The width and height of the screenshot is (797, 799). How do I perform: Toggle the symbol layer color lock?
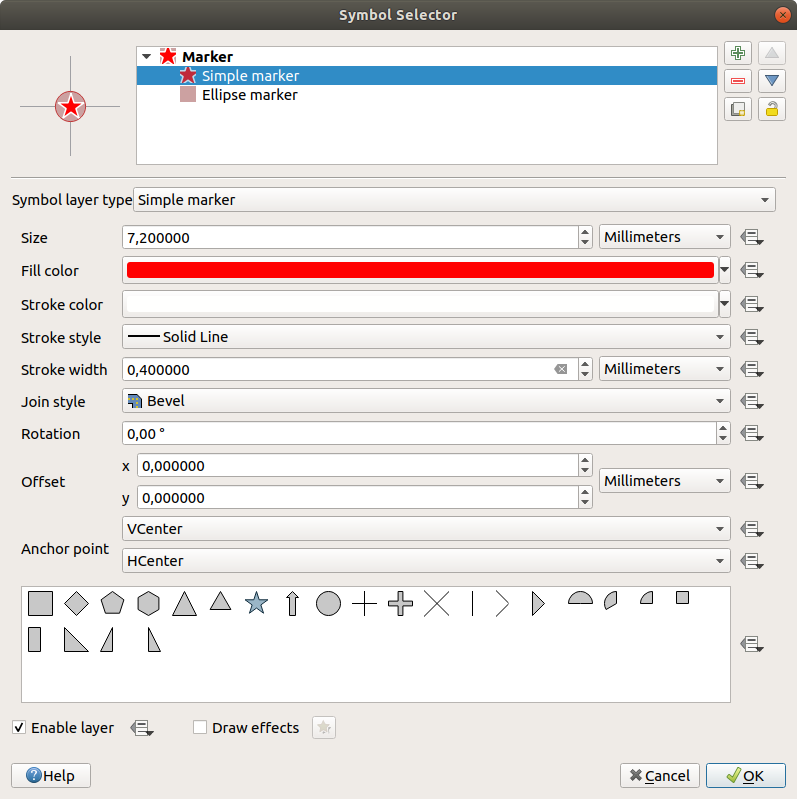(770, 109)
